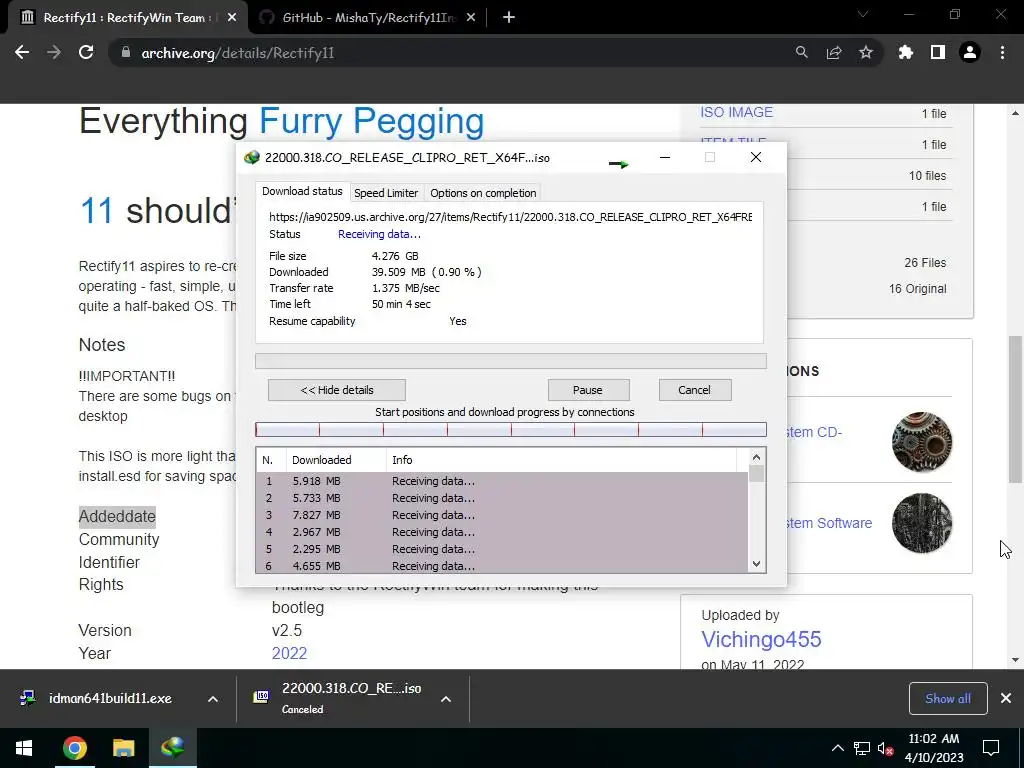The image size is (1024, 768).
Task: Expand idman641build11.exe download options
Action: pos(213,699)
